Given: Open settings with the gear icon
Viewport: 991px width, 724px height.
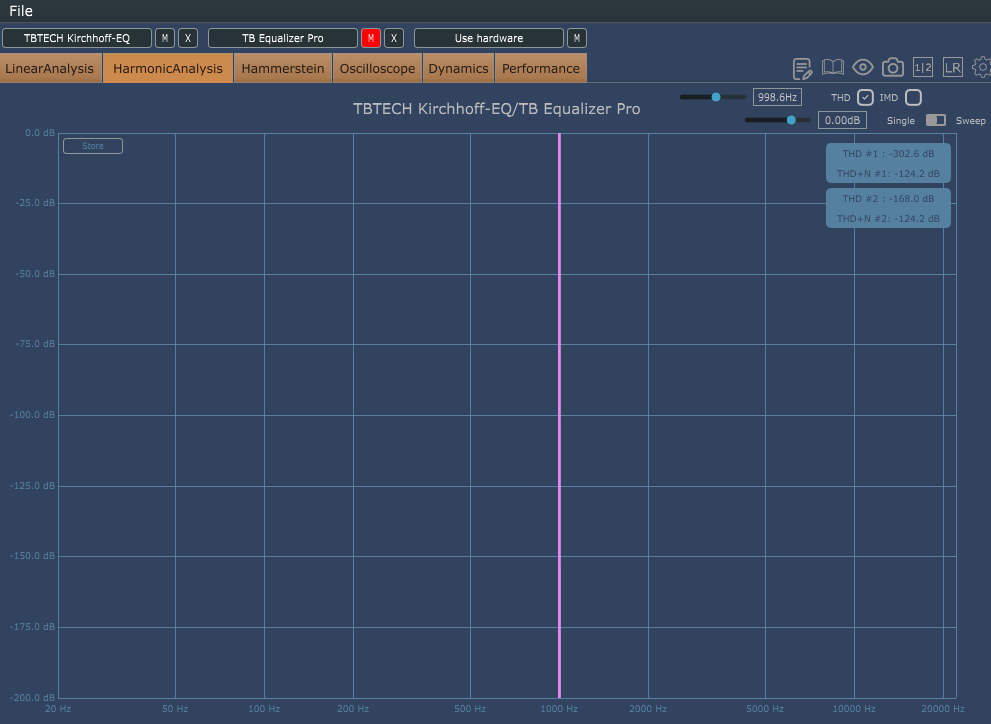Looking at the screenshot, I should coord(981,68).
